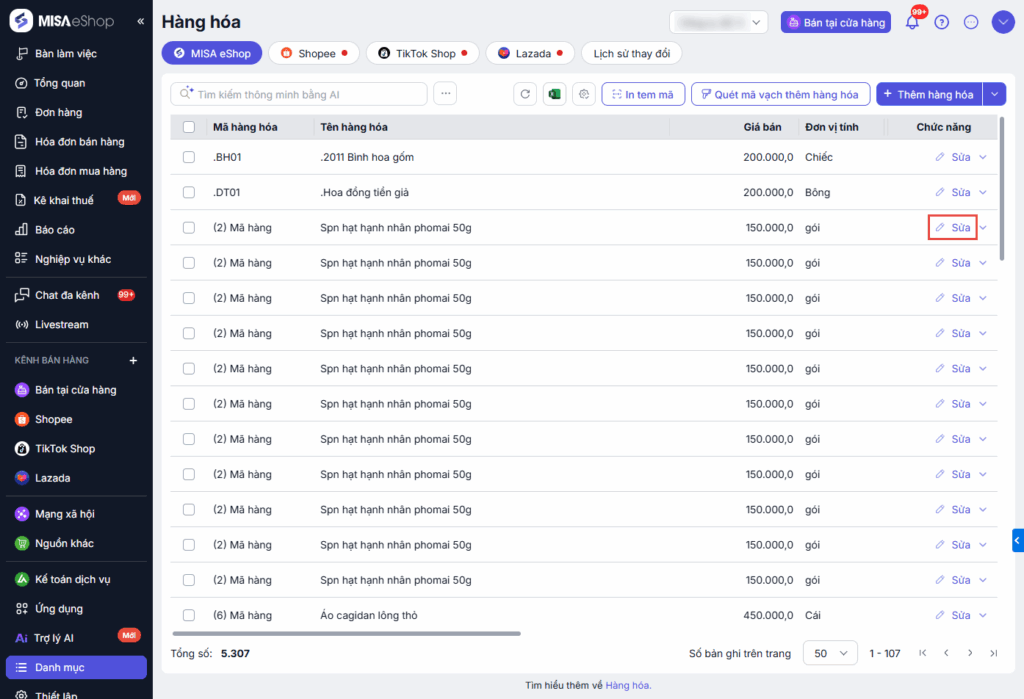Open the table settings gear icon
This screenshot has width=1024, height=699.
point(585,94)
